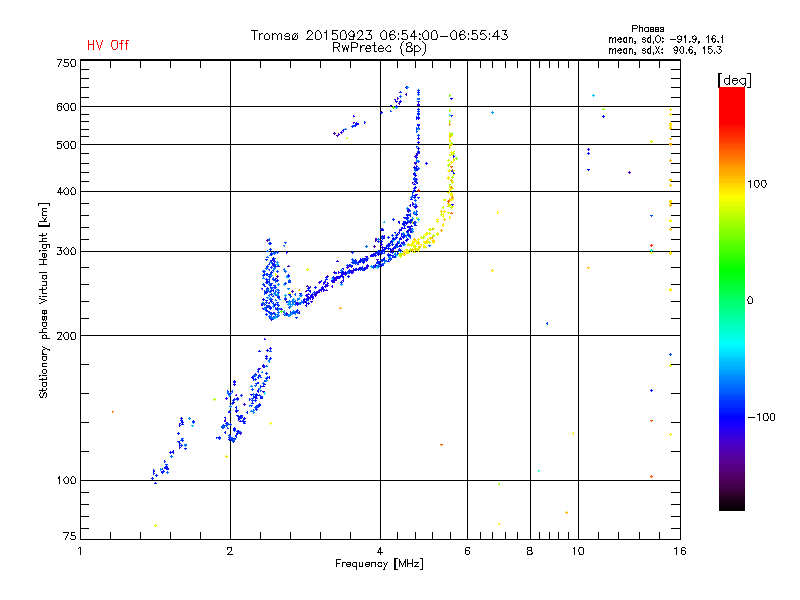This screenshot has height=600, width=800.
Task: Click the colorbar "0" tick label
Action: point(750,301)
